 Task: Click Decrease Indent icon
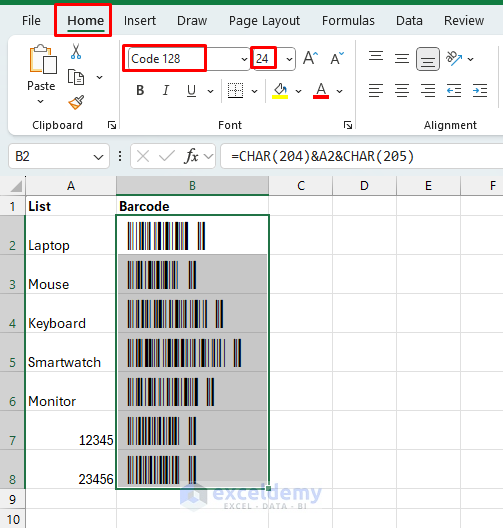point(454,91)
